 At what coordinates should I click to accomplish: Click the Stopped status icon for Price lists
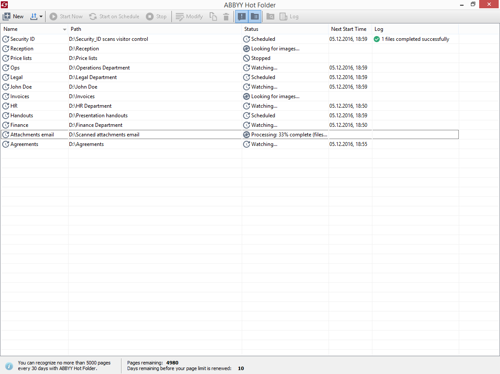(246, 58)
